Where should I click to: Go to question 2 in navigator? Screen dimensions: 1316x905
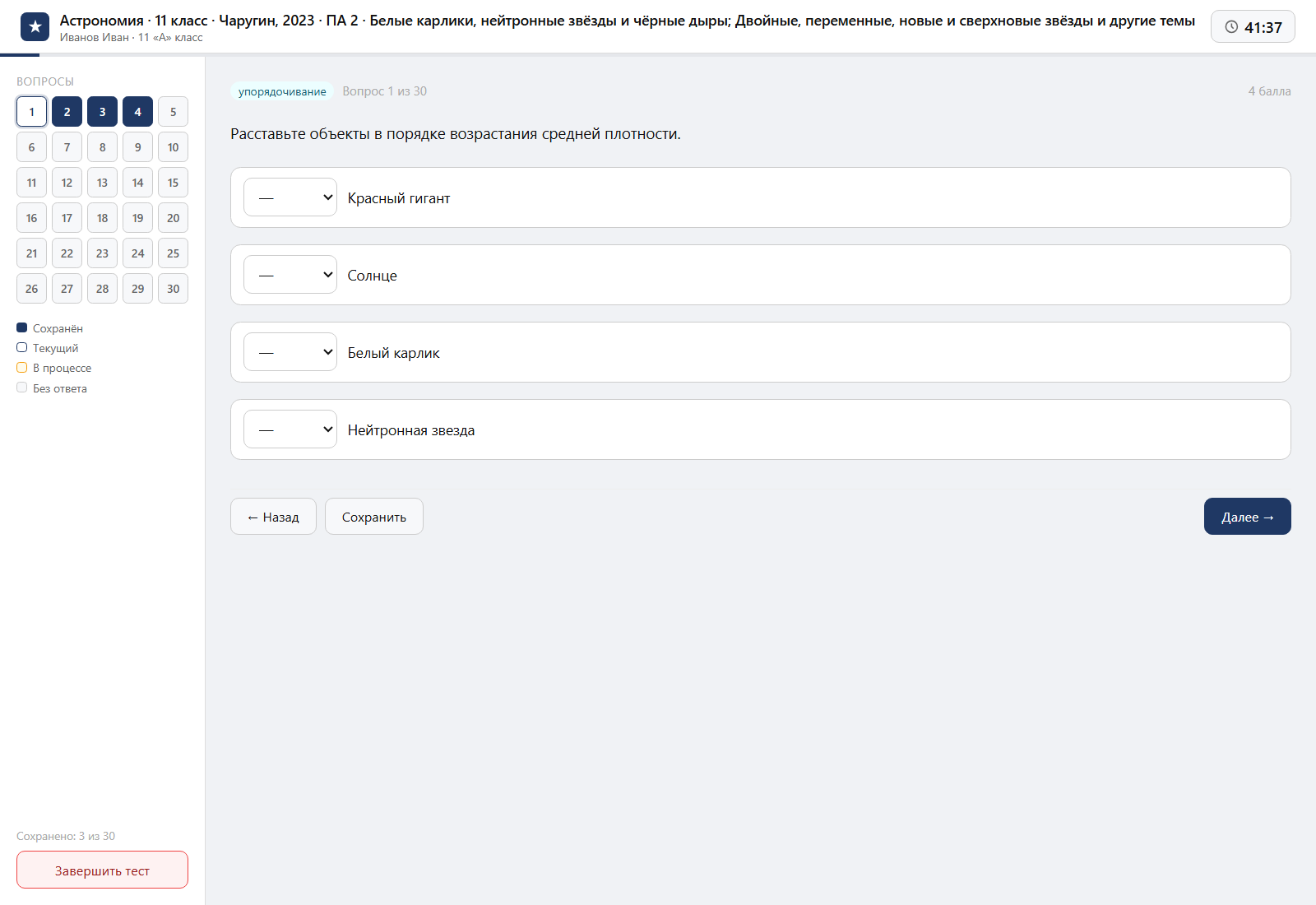(x=67, y=112)
